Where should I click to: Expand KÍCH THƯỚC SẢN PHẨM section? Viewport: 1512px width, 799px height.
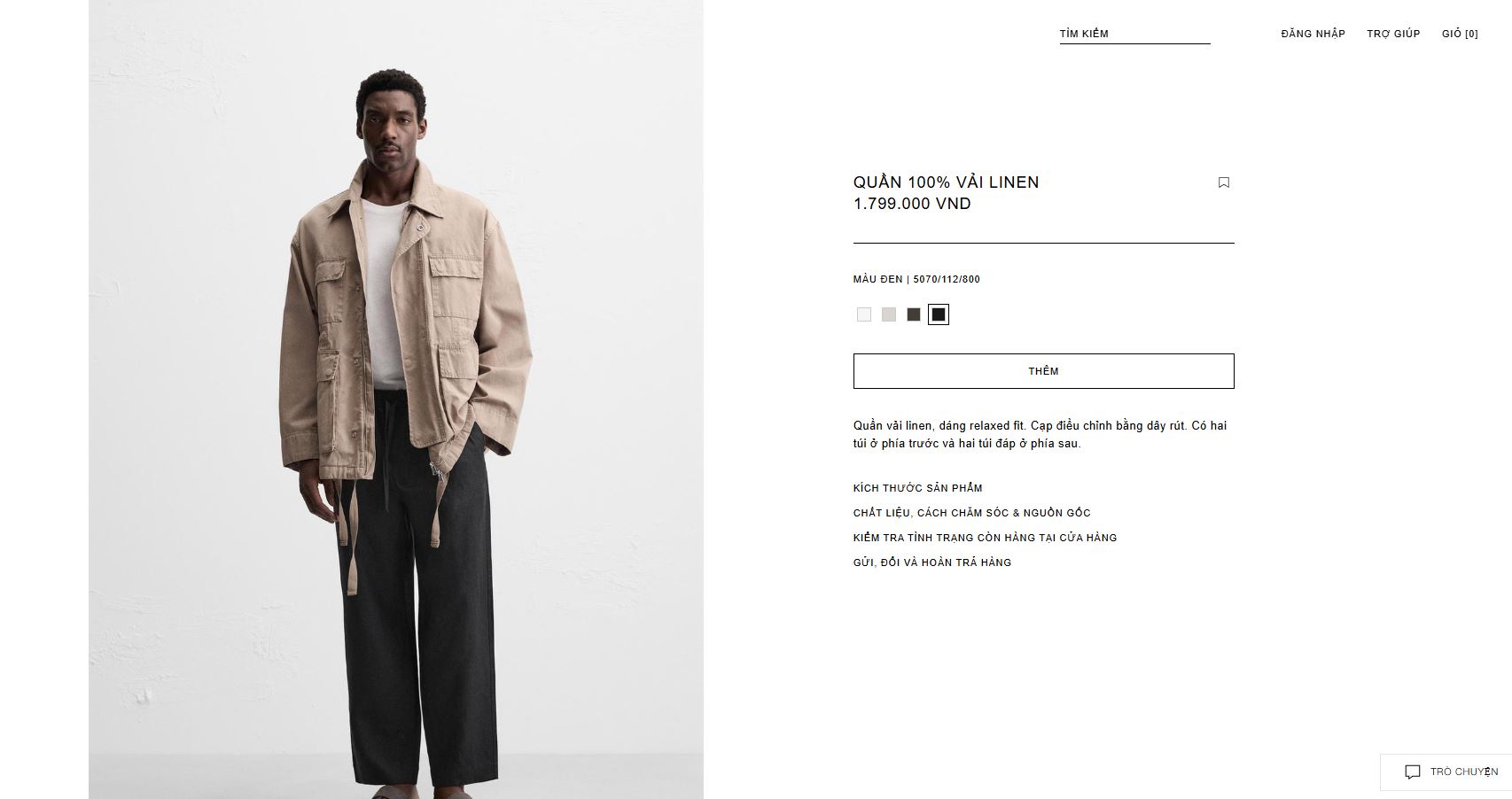click(x=917, y=488)
